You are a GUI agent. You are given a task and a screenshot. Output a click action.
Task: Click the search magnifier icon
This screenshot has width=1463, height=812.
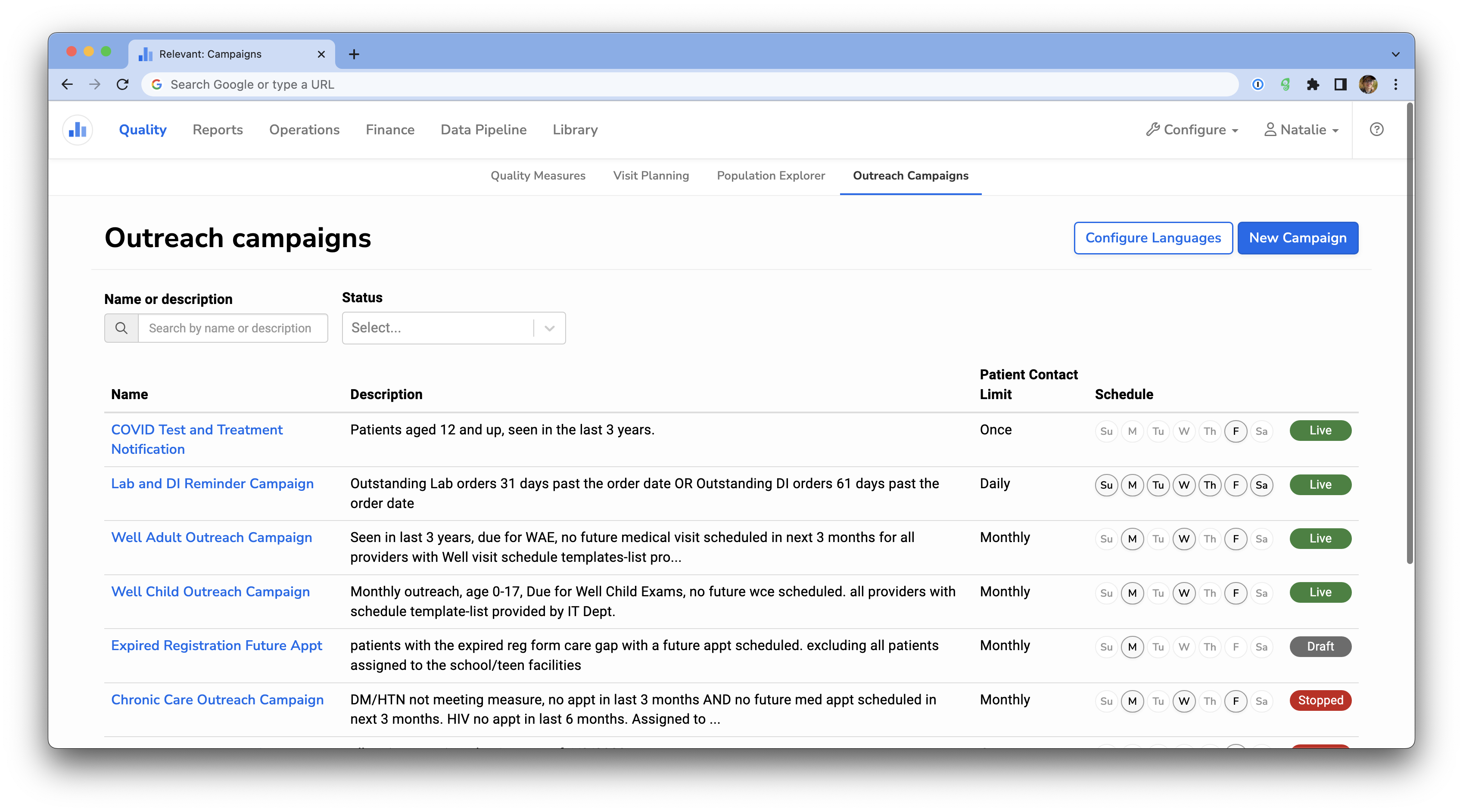[x=121, y=328]
